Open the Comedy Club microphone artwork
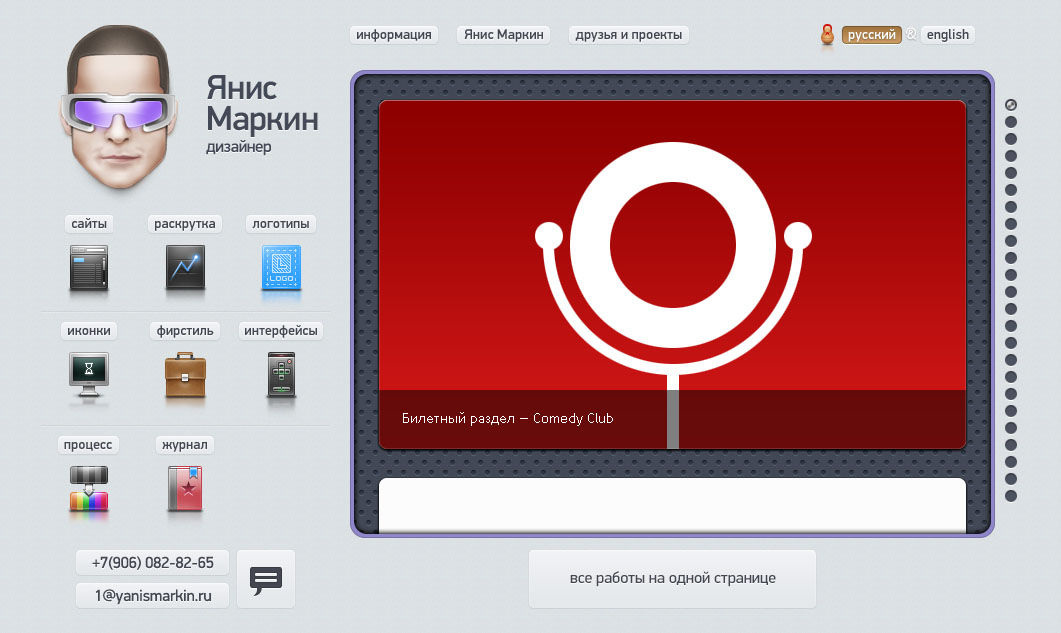The image size is (1061, 633). point(673,274)
